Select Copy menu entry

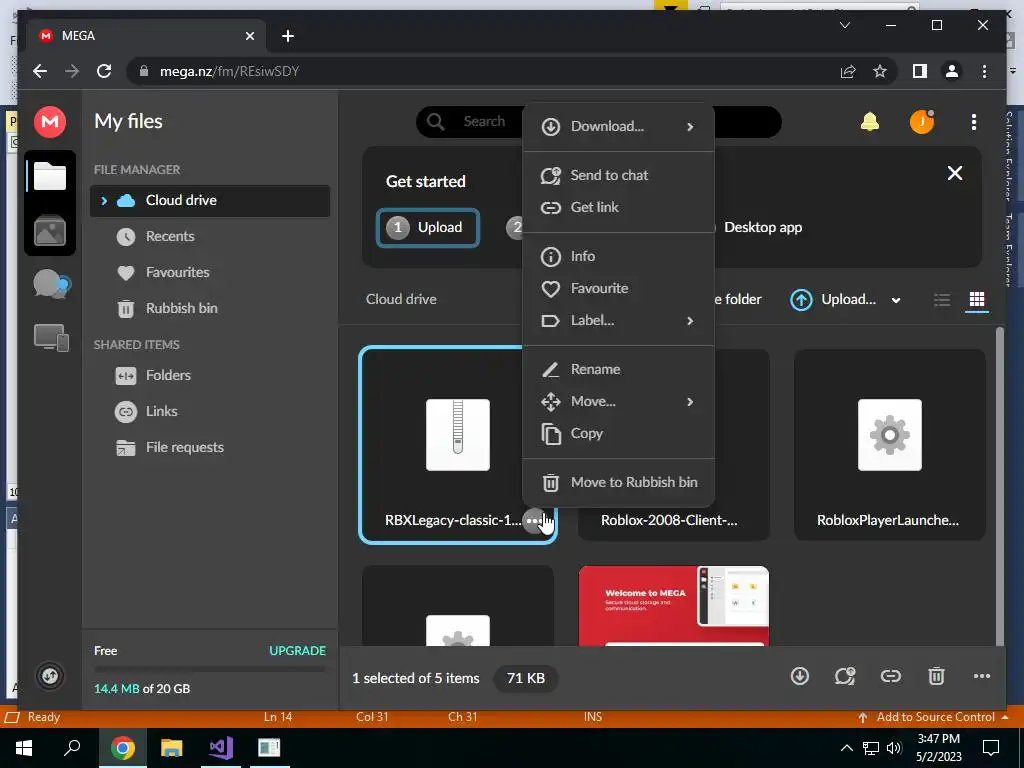tap(618, 434)
